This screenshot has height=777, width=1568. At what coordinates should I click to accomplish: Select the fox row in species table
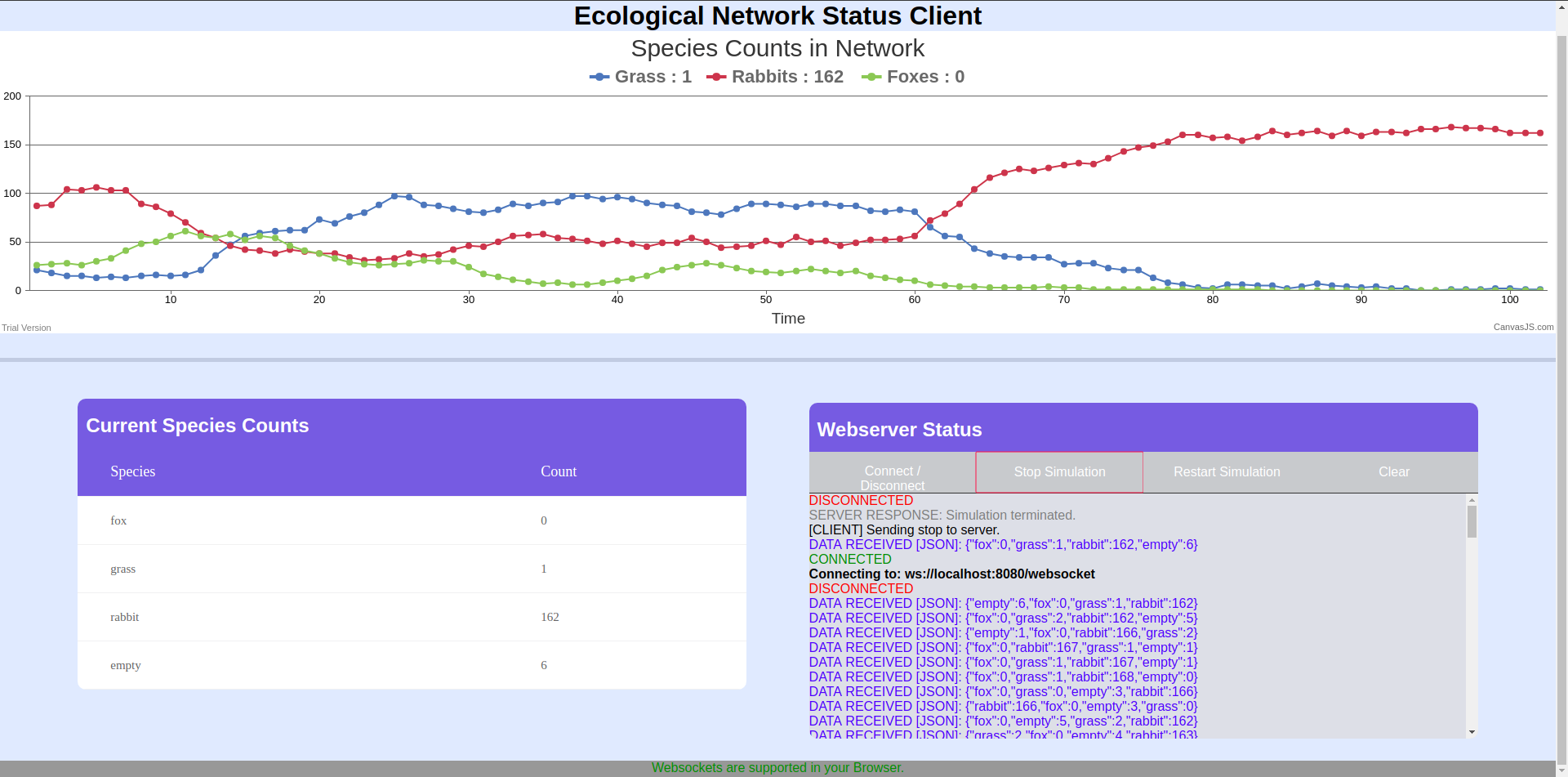[x=412, y=520]
